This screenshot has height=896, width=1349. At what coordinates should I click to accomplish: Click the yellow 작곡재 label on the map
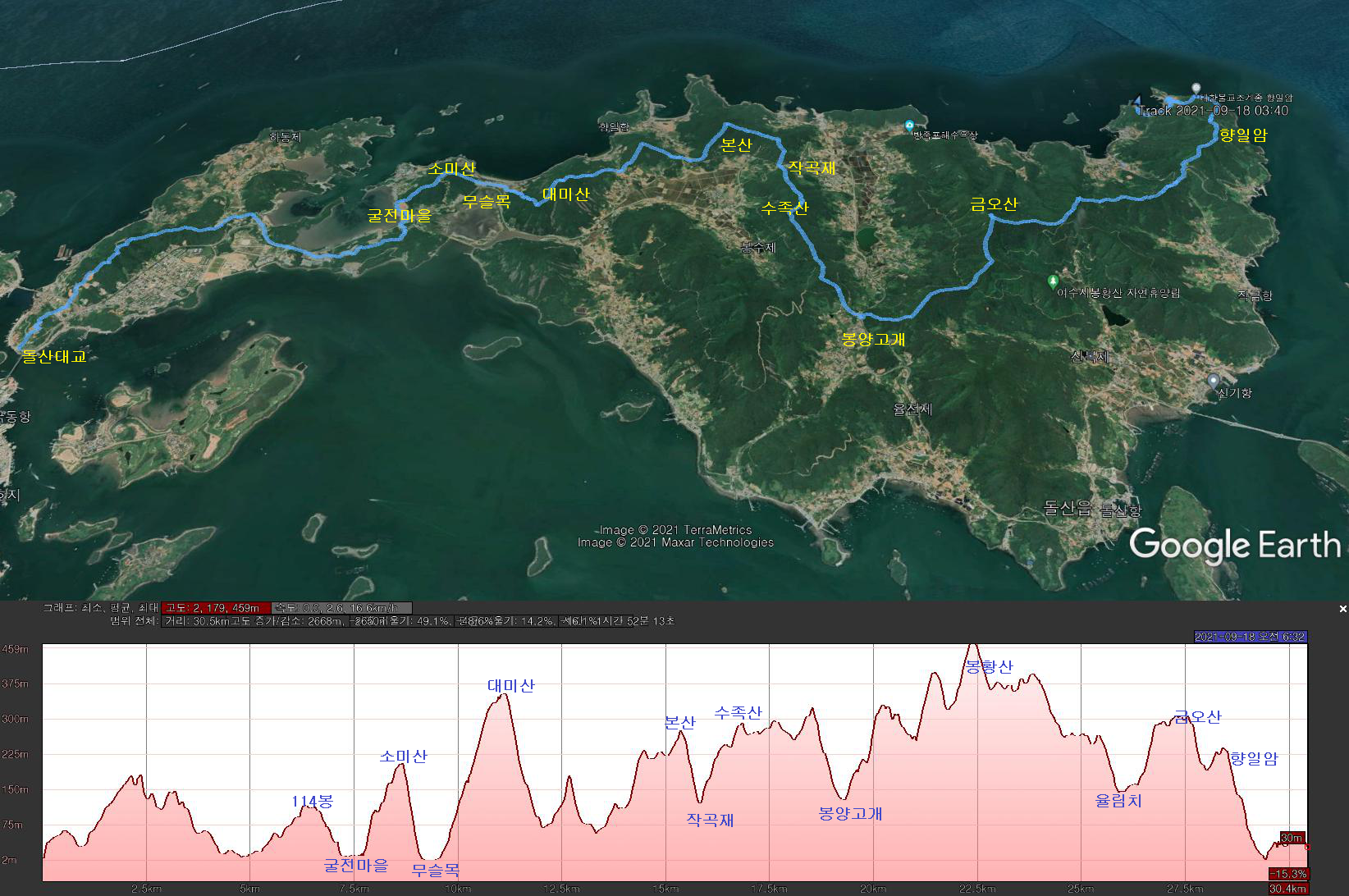812,167
